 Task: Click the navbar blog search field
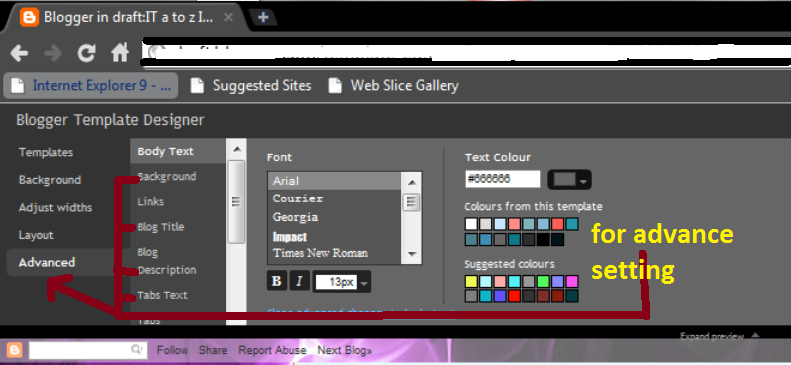[x=88, y=349]
